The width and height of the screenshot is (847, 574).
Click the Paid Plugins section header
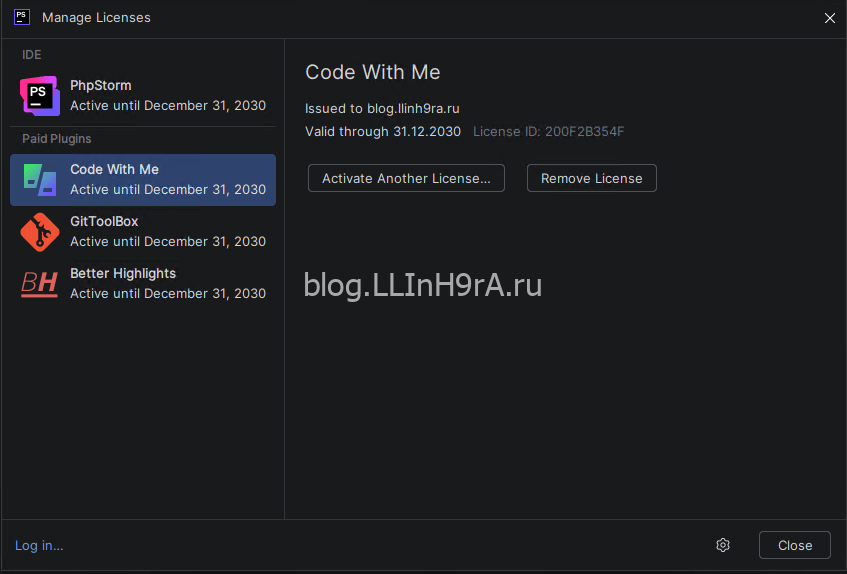pos(56,139)
